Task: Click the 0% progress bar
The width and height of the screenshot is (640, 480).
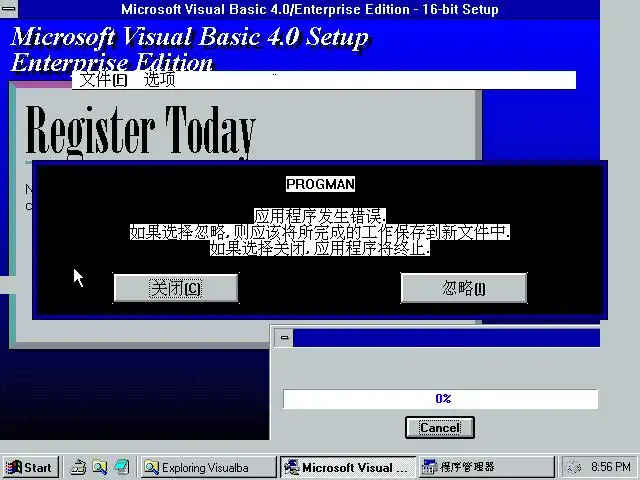Action: (x=440, y=399)
